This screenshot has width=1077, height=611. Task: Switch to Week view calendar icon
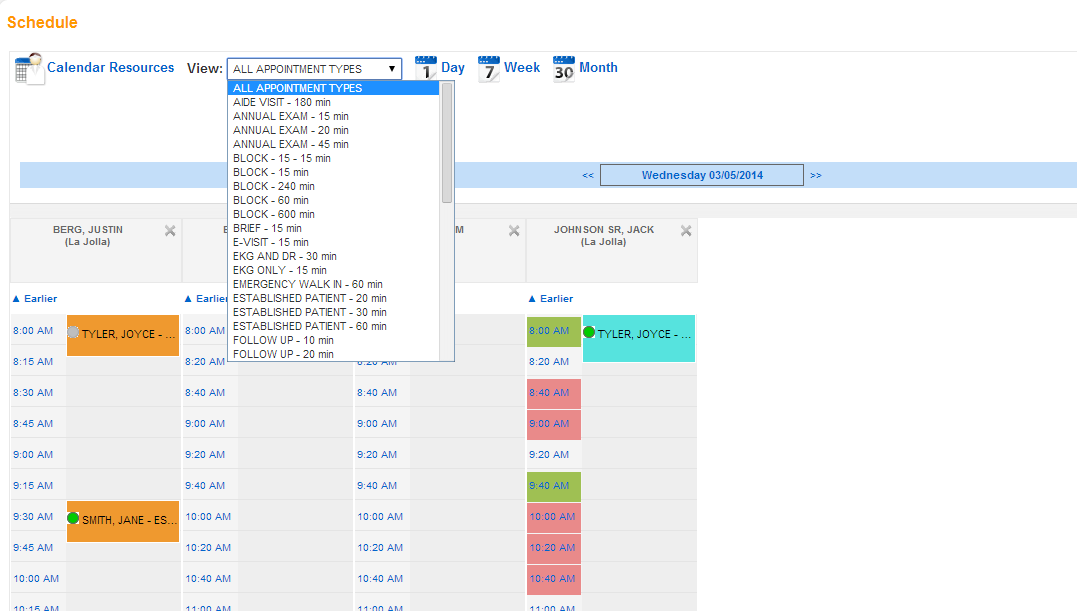point(489,68)
